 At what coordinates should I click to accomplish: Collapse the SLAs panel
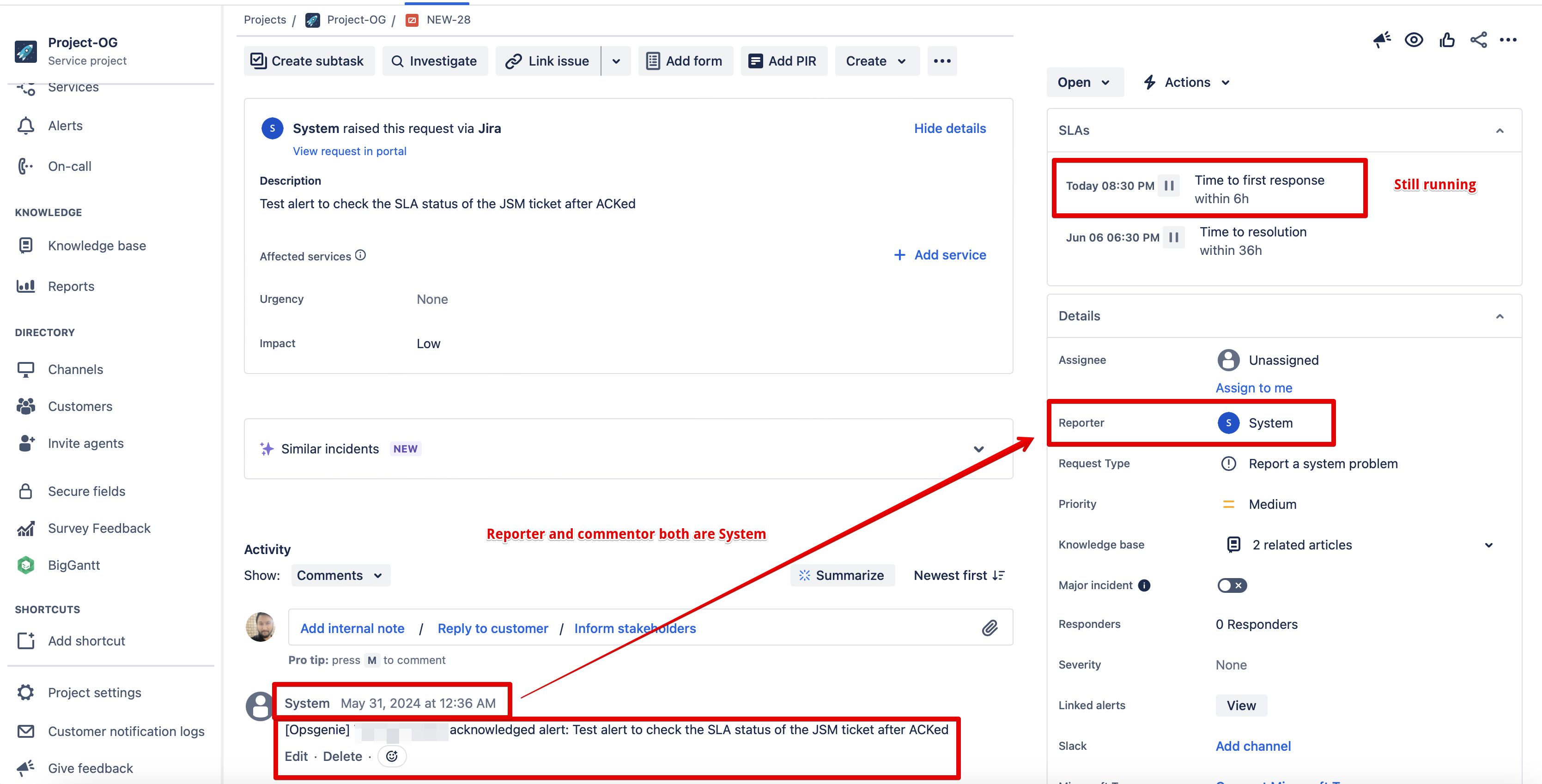pos(1499,131)
